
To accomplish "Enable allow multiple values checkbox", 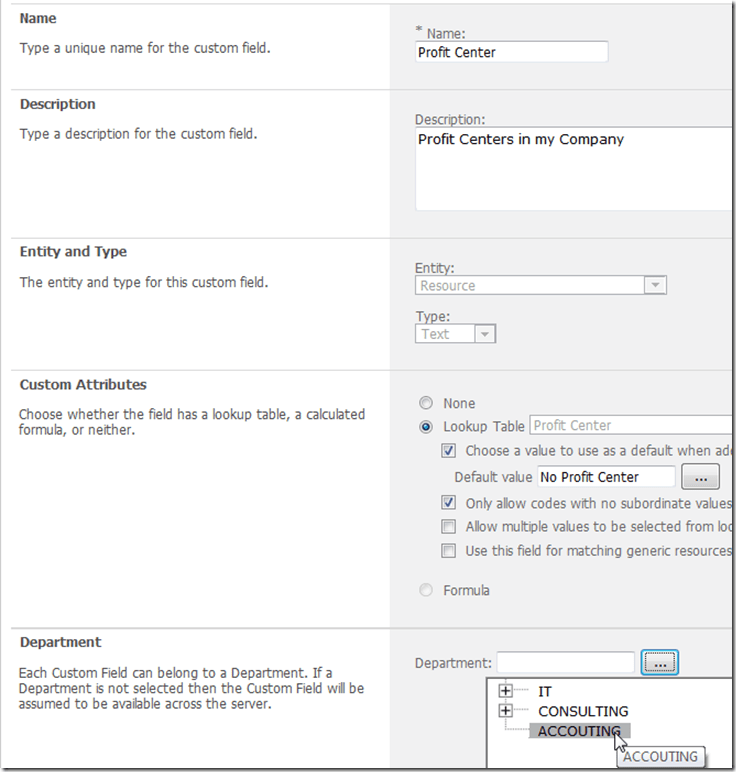I will pos(449,526).
